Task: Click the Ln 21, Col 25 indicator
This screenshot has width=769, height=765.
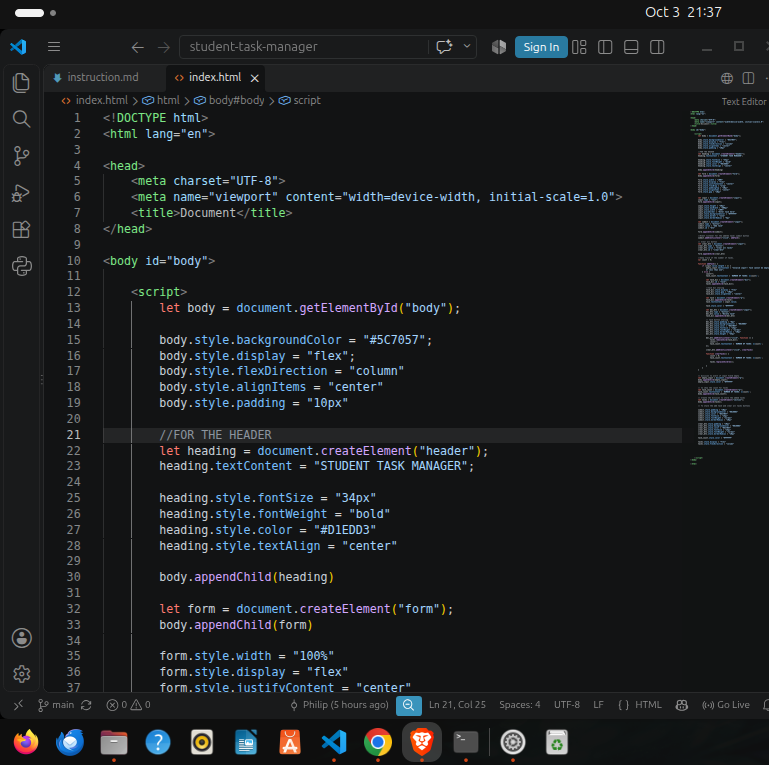Action: pyautogui.click(x=457, y=705)
